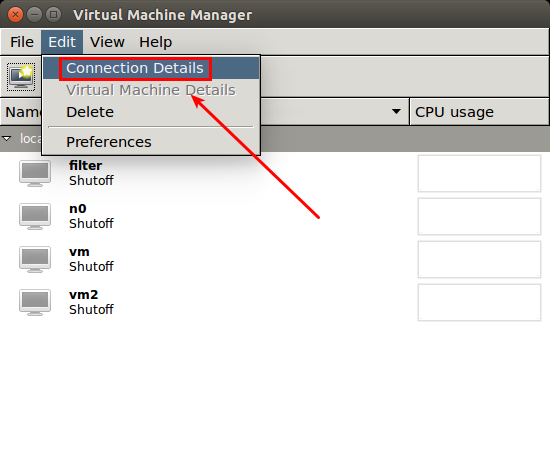Click the filter VM CPU usage graph
550x449 pixels.
pyautogui.click(x=479, y=174)
